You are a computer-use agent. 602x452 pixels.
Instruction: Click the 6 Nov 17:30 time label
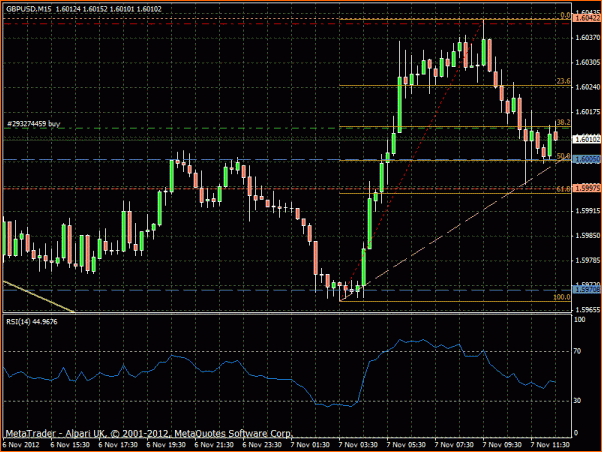click(x=118, y=445)
